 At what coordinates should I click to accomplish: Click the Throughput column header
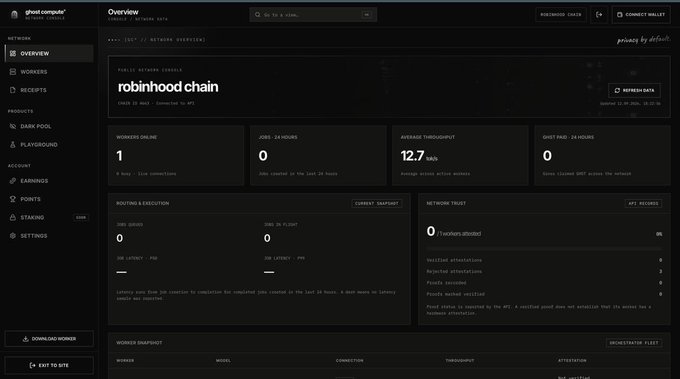tap(460, 361)
